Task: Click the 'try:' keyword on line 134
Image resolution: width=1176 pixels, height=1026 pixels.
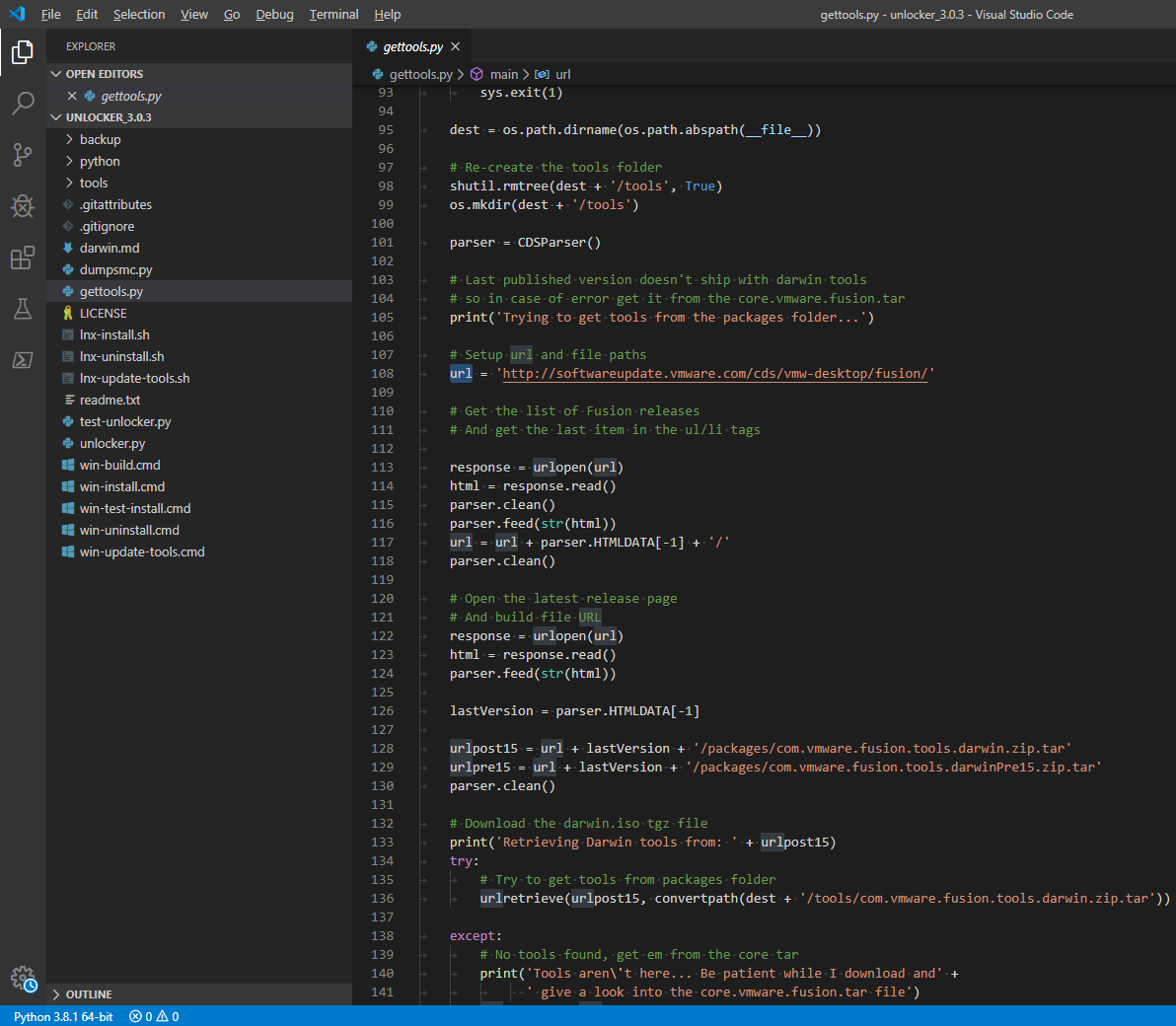Action: pos(465,861)
